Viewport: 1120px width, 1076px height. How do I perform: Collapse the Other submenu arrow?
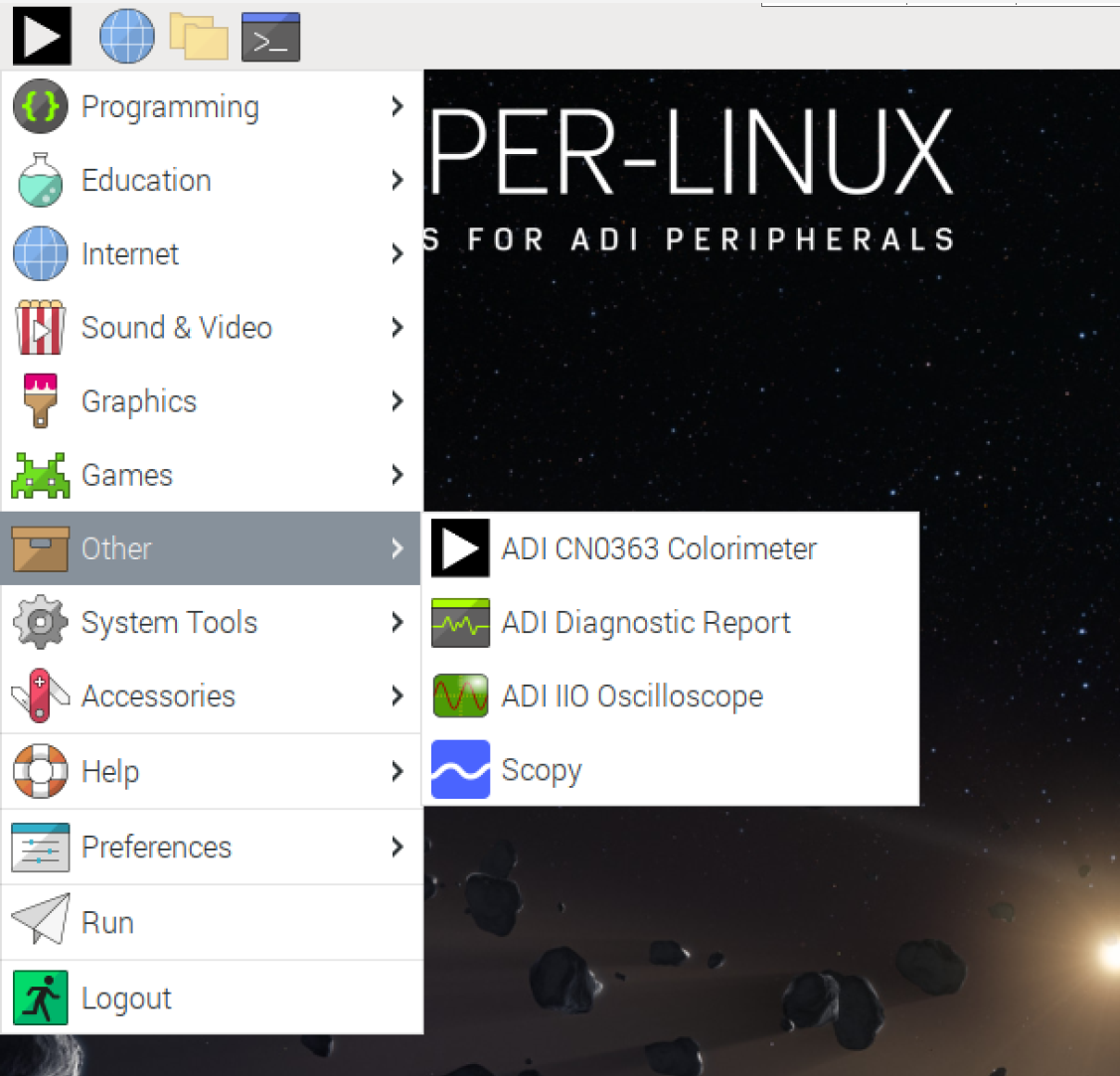point(398,548)
